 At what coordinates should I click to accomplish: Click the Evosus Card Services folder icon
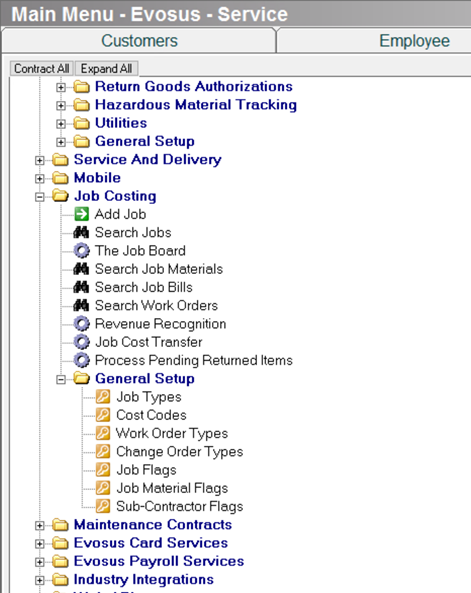tap(60, 543)
